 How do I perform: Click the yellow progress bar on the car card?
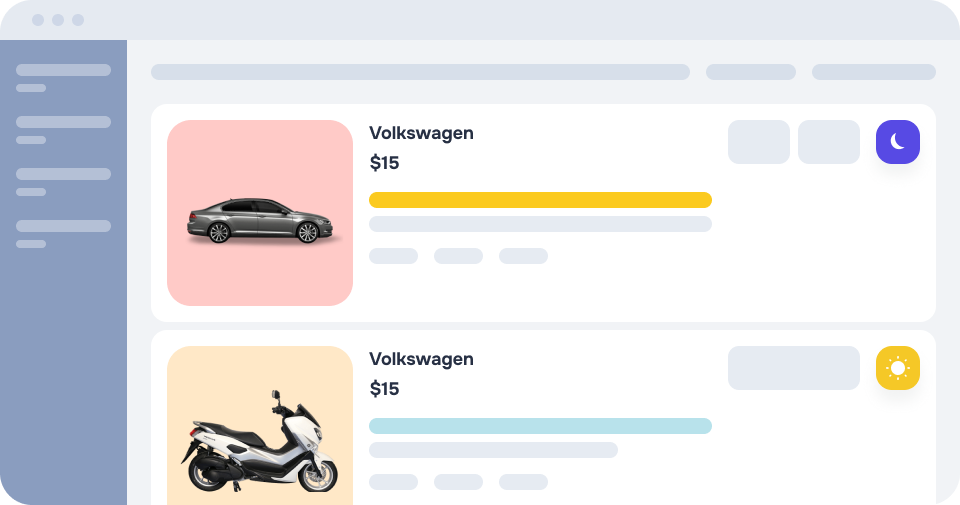click(540, 200)
